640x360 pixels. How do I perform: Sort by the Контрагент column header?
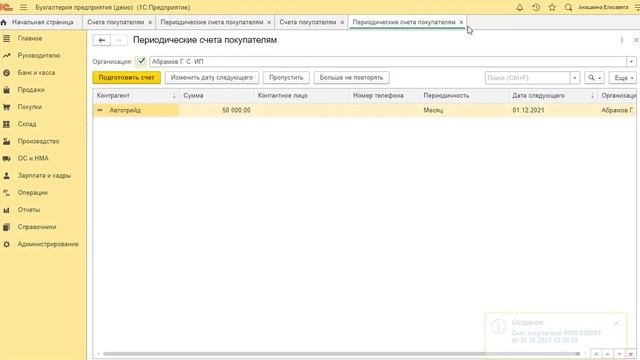pos(136,96)
